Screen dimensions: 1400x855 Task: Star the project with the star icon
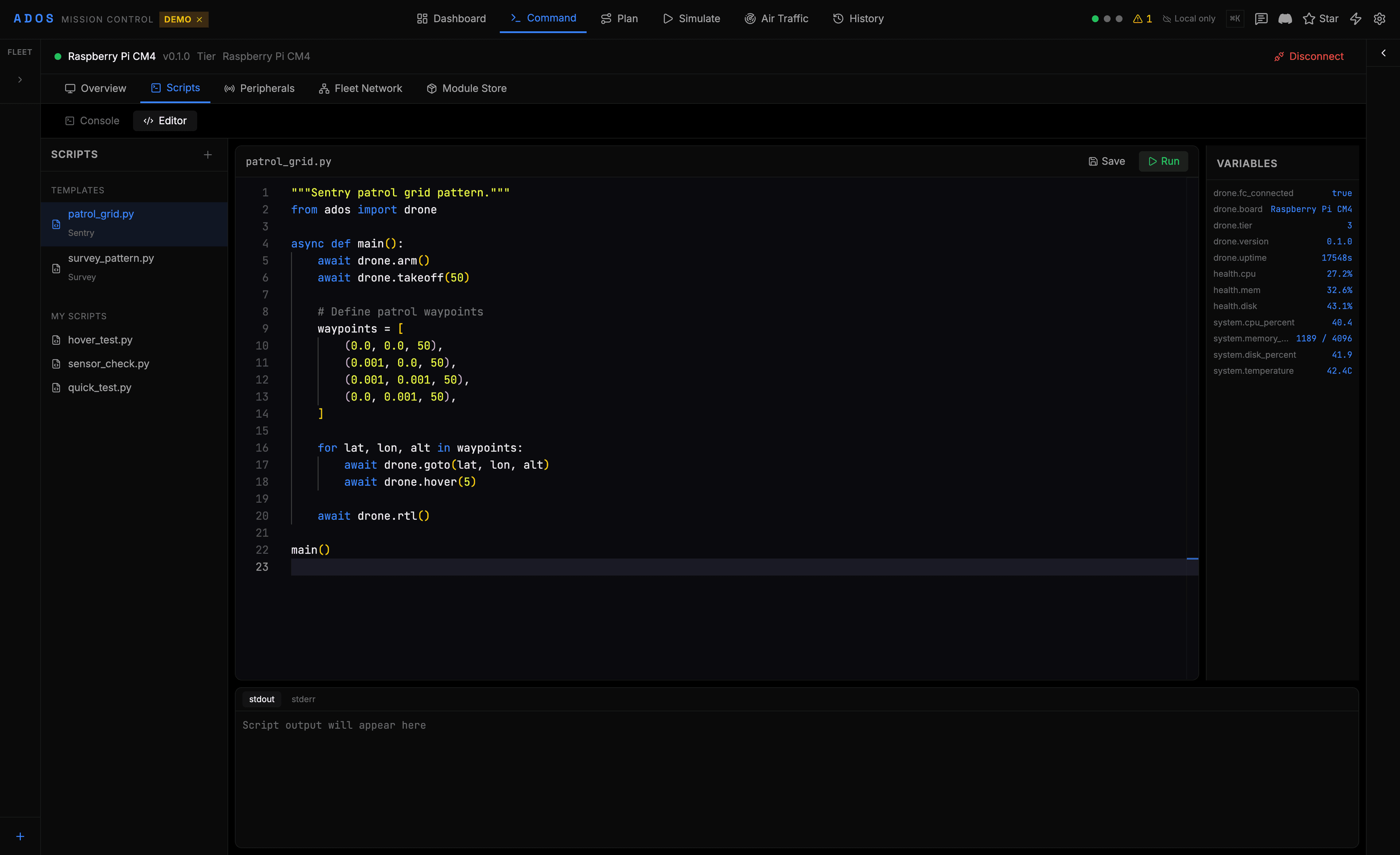[x=1321, y=19]
